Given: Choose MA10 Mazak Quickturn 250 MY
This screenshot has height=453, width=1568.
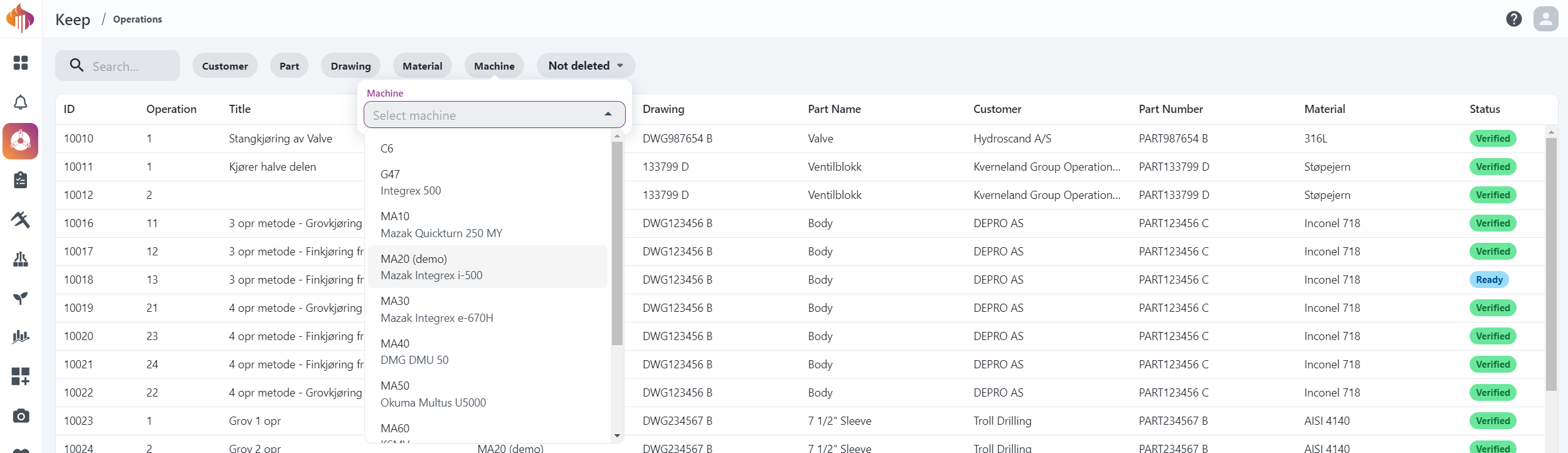Looking at the screenshot, I should point(488,225).
